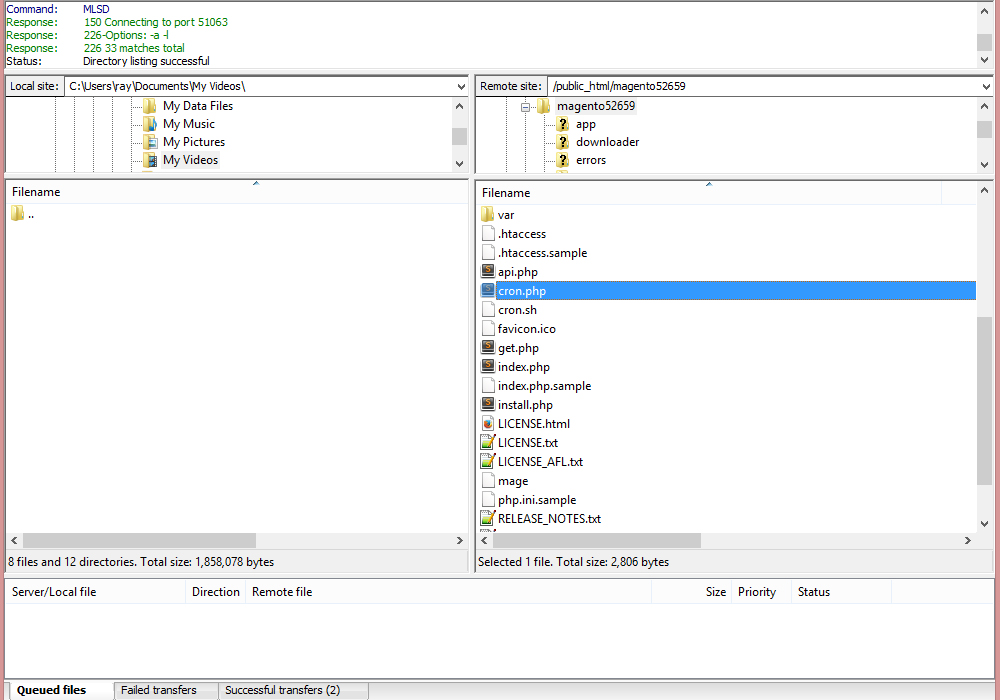The height and width of the screenshot is (700, 1000).
Task: Click the LICENSE.html browser file icon
Action: coord(488,424)
